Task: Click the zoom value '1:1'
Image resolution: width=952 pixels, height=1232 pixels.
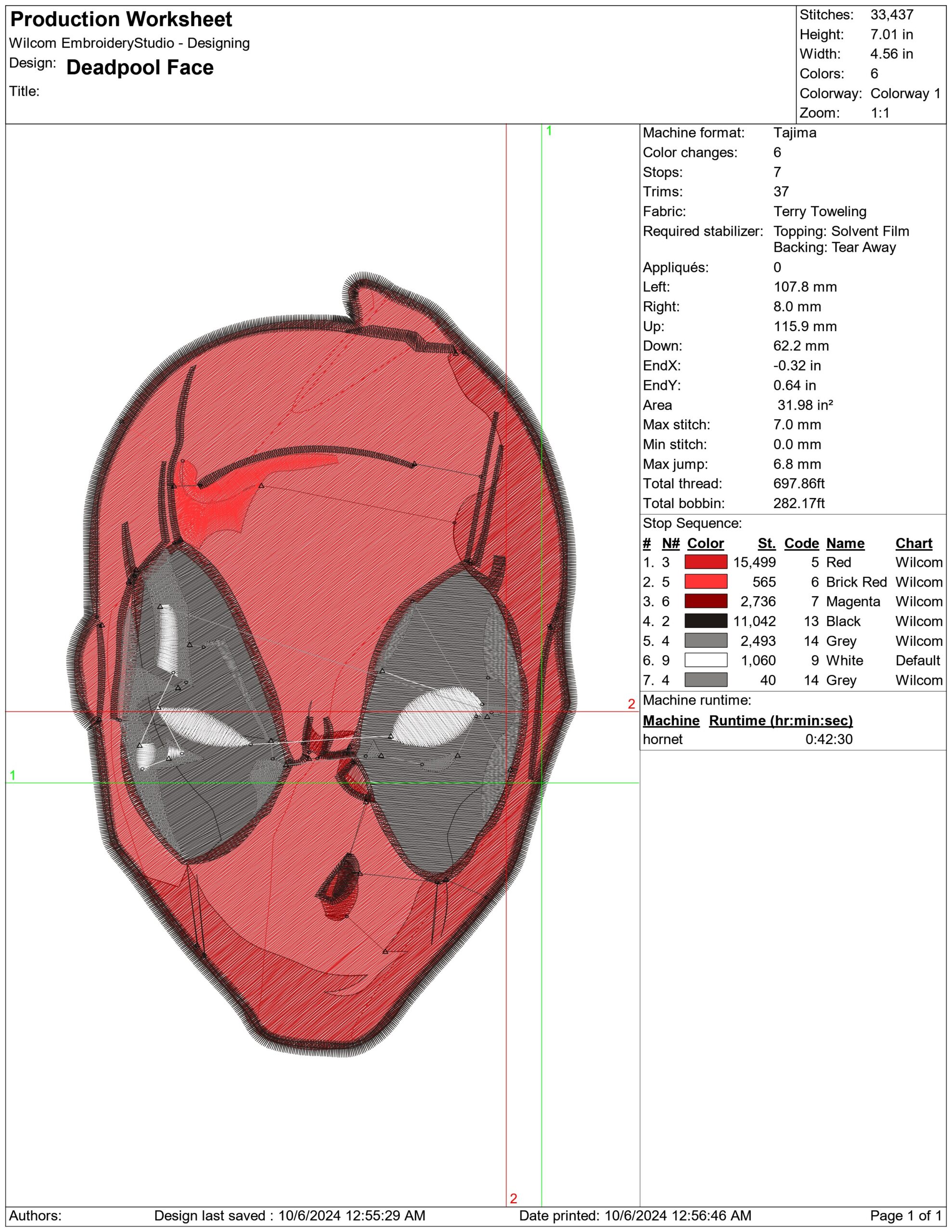Action: tap(880, 113)
